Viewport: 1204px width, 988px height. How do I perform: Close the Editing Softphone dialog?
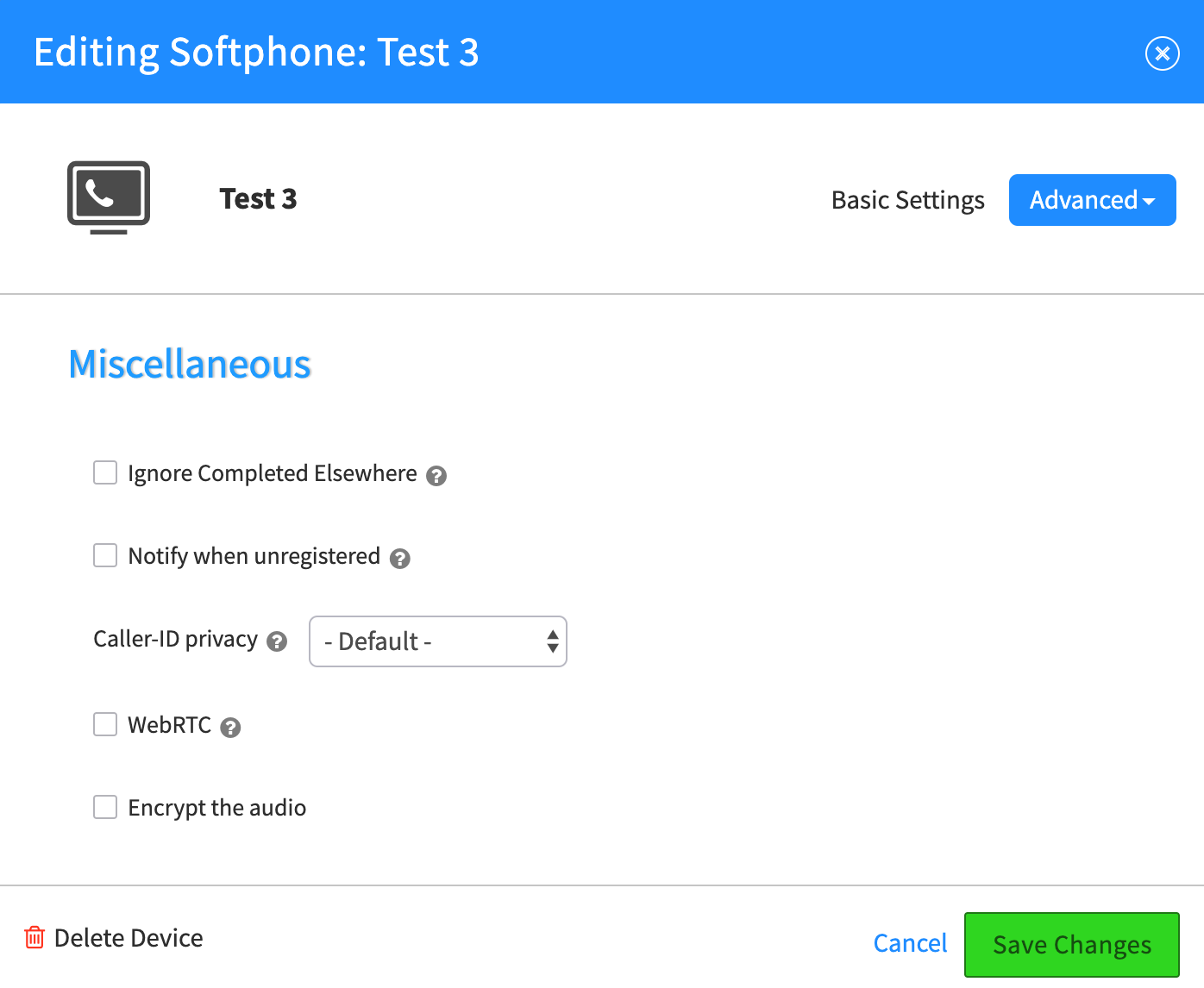1162,53
